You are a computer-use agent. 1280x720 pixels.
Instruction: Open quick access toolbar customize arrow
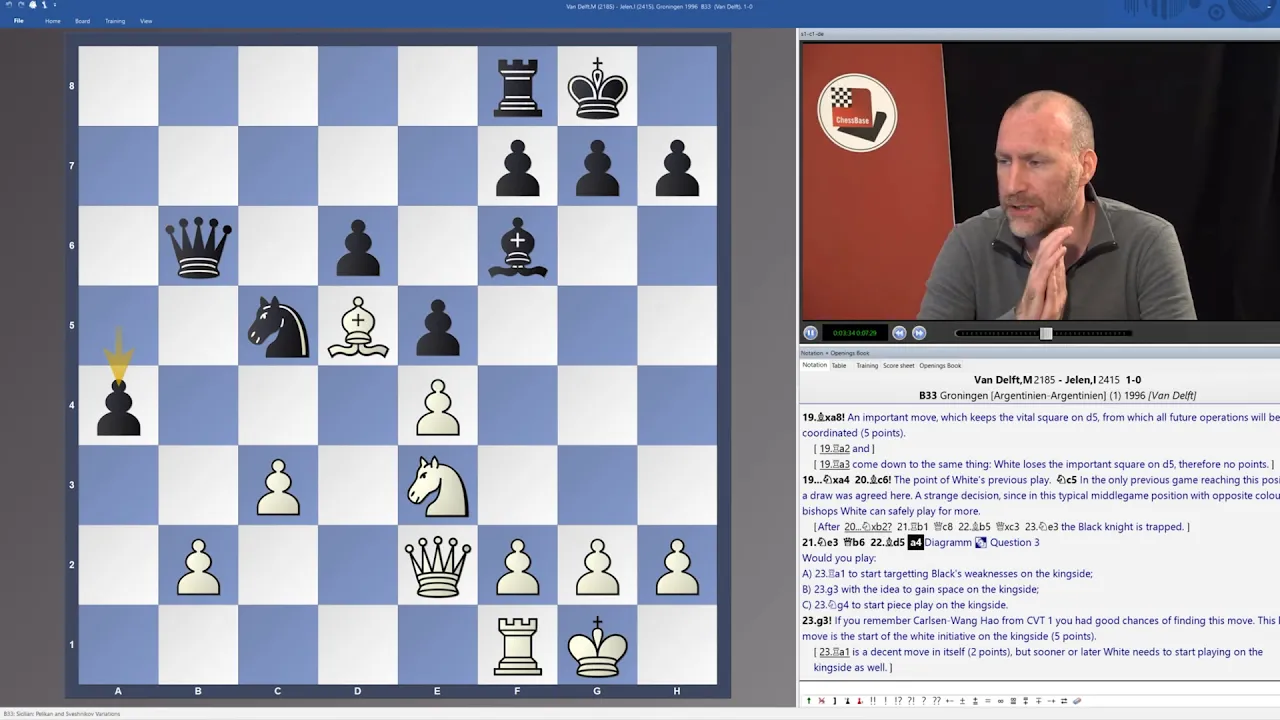point(55,5)
